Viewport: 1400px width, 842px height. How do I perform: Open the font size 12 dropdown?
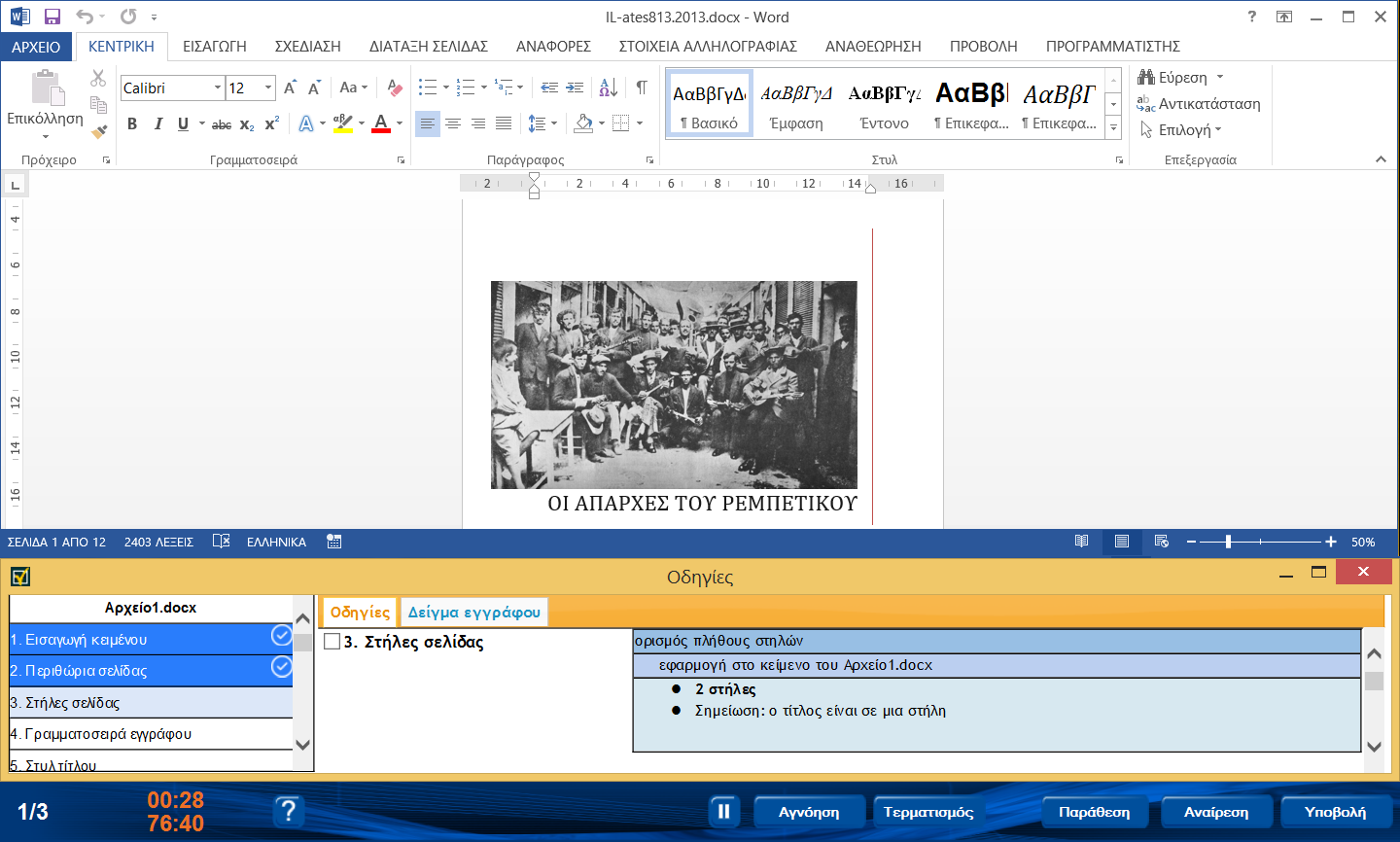[268, 88]
